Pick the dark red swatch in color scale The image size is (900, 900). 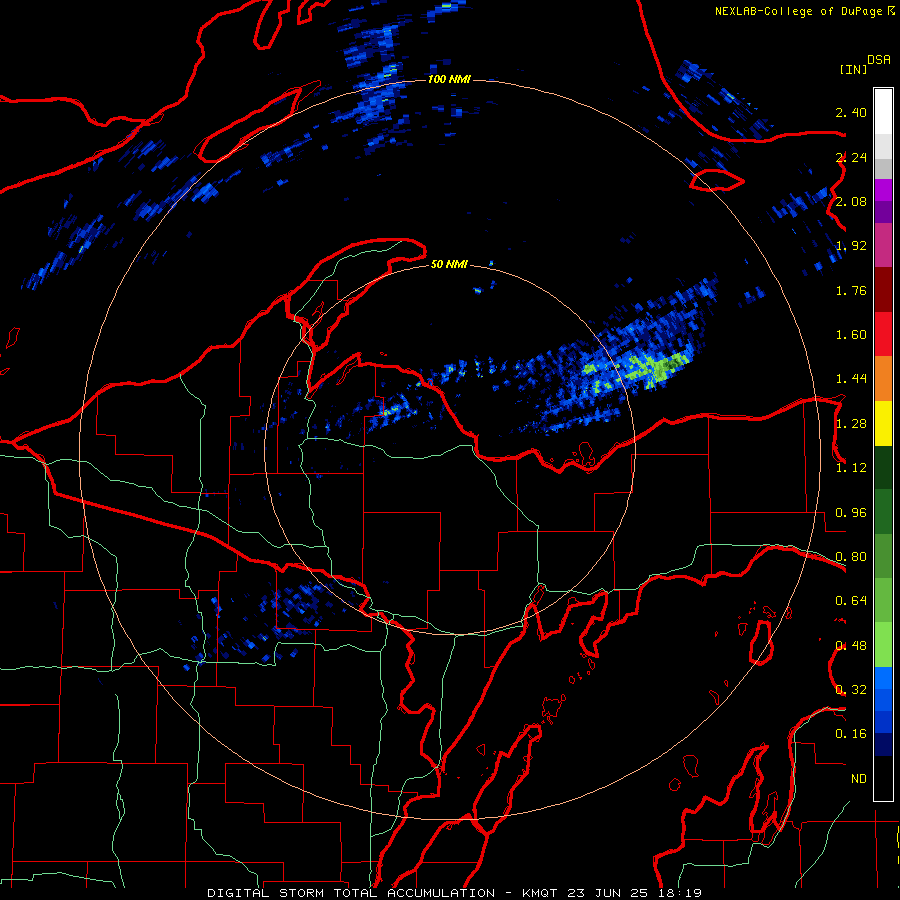tap(883, 290)
